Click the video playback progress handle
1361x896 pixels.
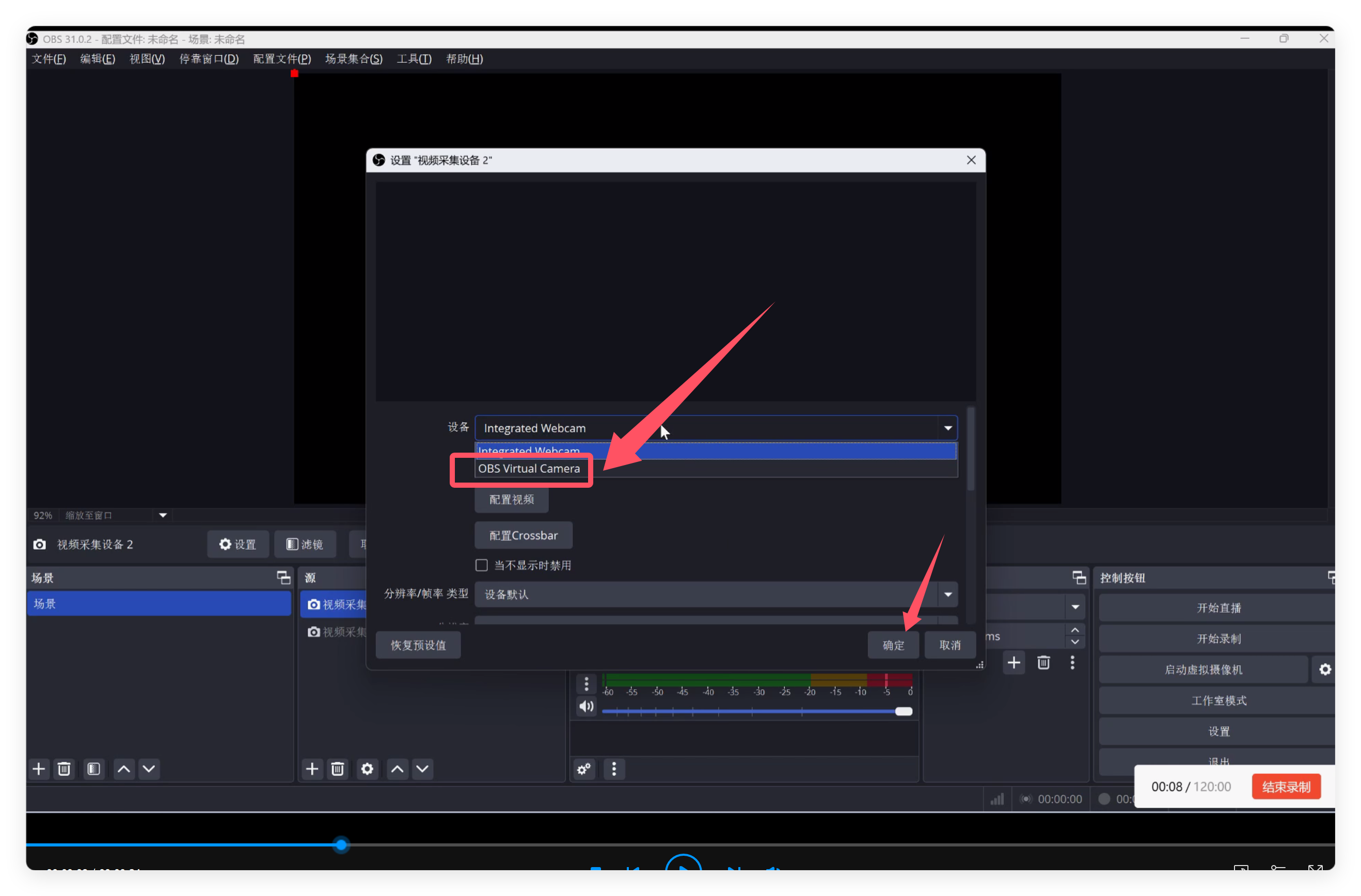click(341, 844)
